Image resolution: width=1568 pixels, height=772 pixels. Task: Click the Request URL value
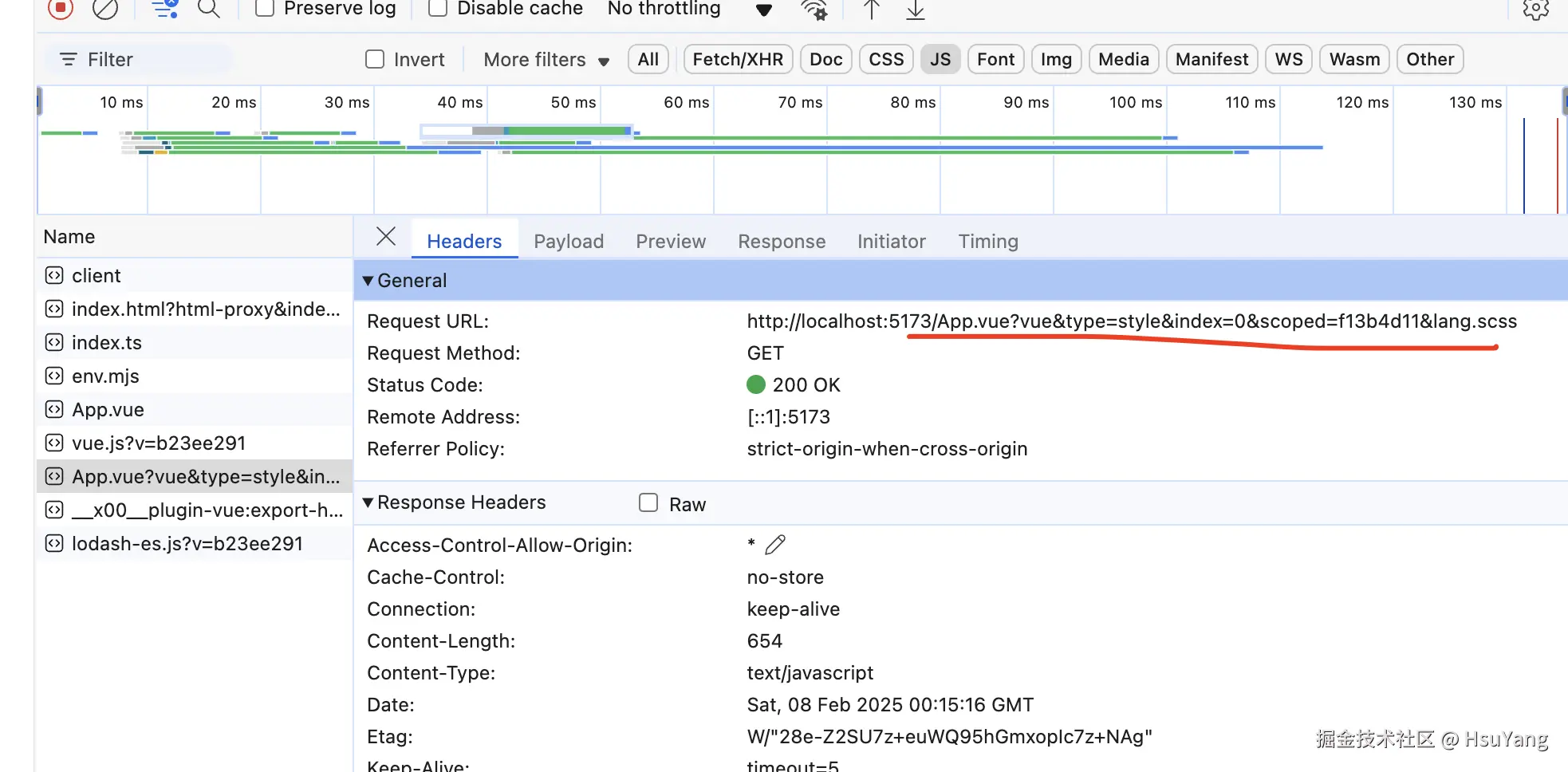click(x=1132, y=321)
